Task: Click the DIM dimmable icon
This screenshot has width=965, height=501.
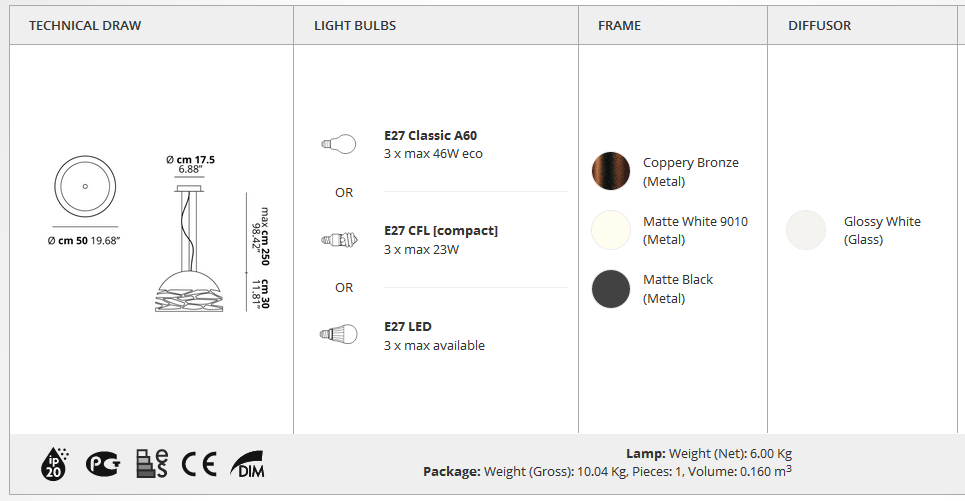Action: (x=247, y=464)
